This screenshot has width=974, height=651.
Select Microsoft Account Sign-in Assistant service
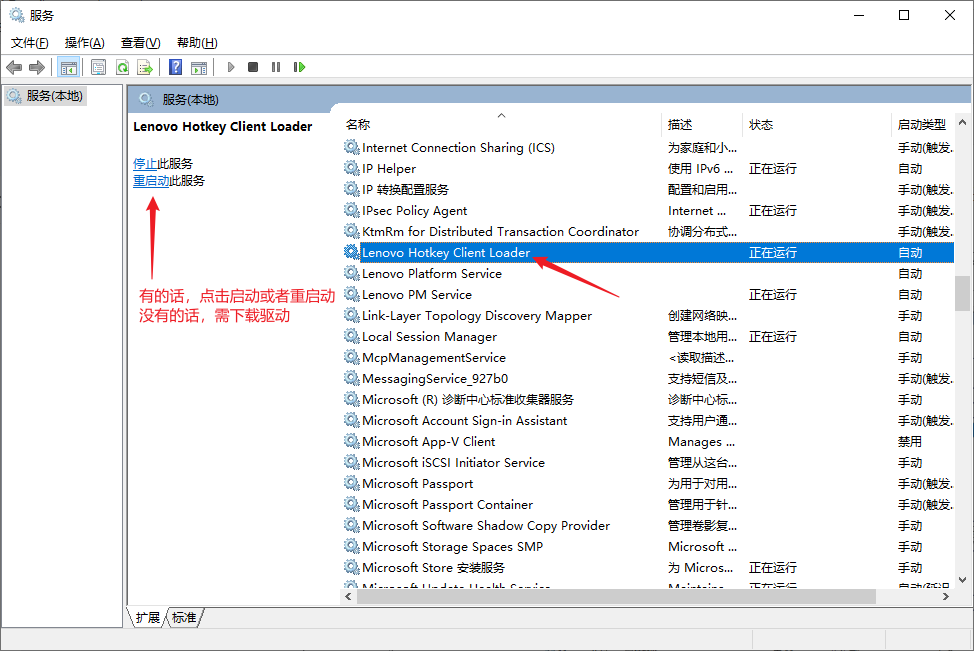click(648, 421)
